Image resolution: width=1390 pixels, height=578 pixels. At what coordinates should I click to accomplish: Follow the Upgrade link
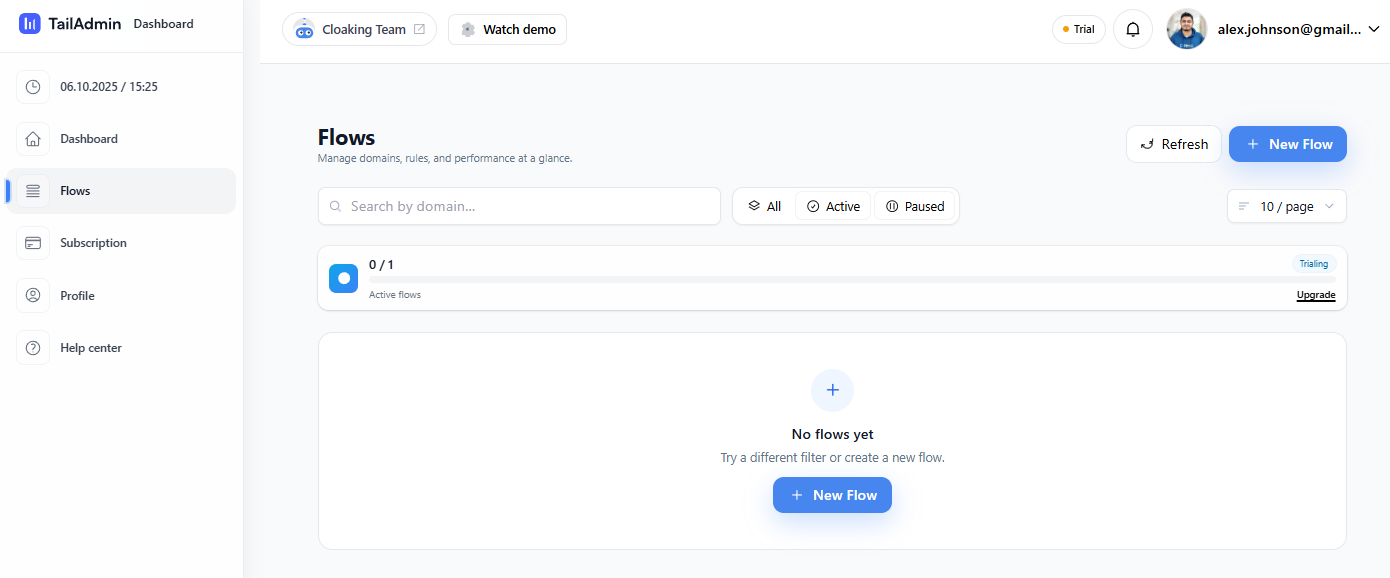tap(1315, 295)
